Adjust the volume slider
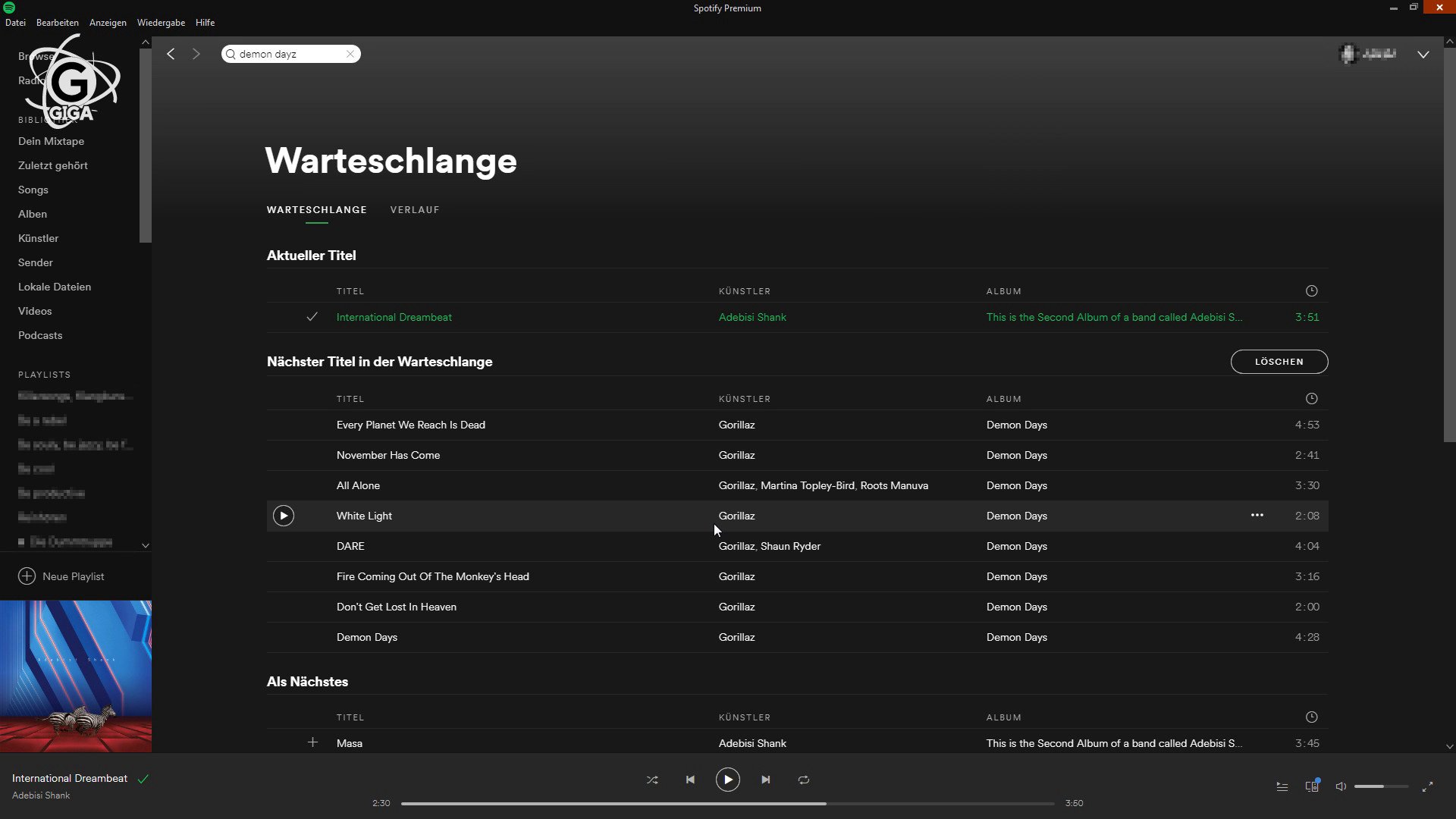The image size is (1456, 819). point(1382,786)
